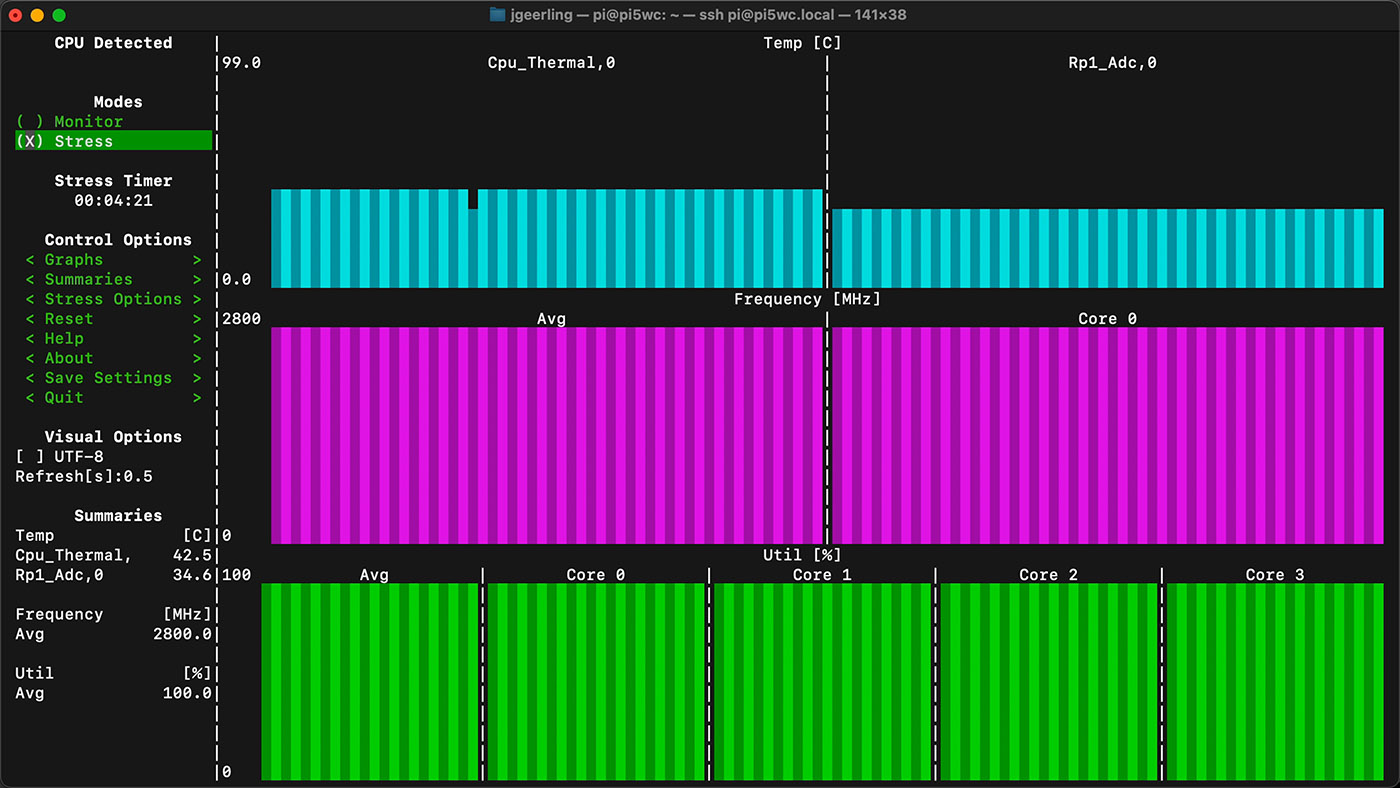The image size is (1400, 788).
Task: Click the window title text
Action: click(708, 15)
